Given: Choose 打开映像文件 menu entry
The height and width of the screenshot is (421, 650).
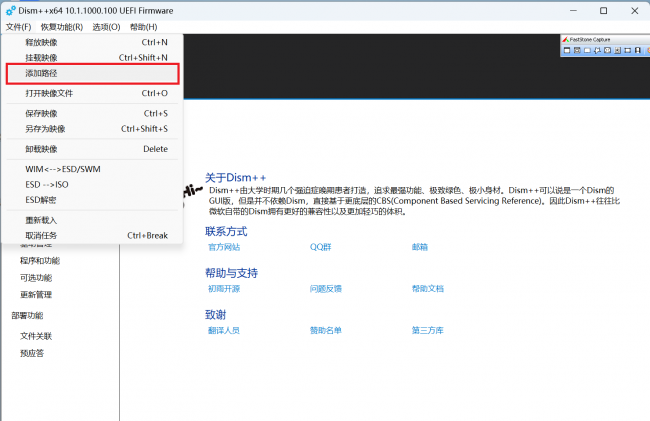Looking at the screenshot, I should (x=93, y=93).
